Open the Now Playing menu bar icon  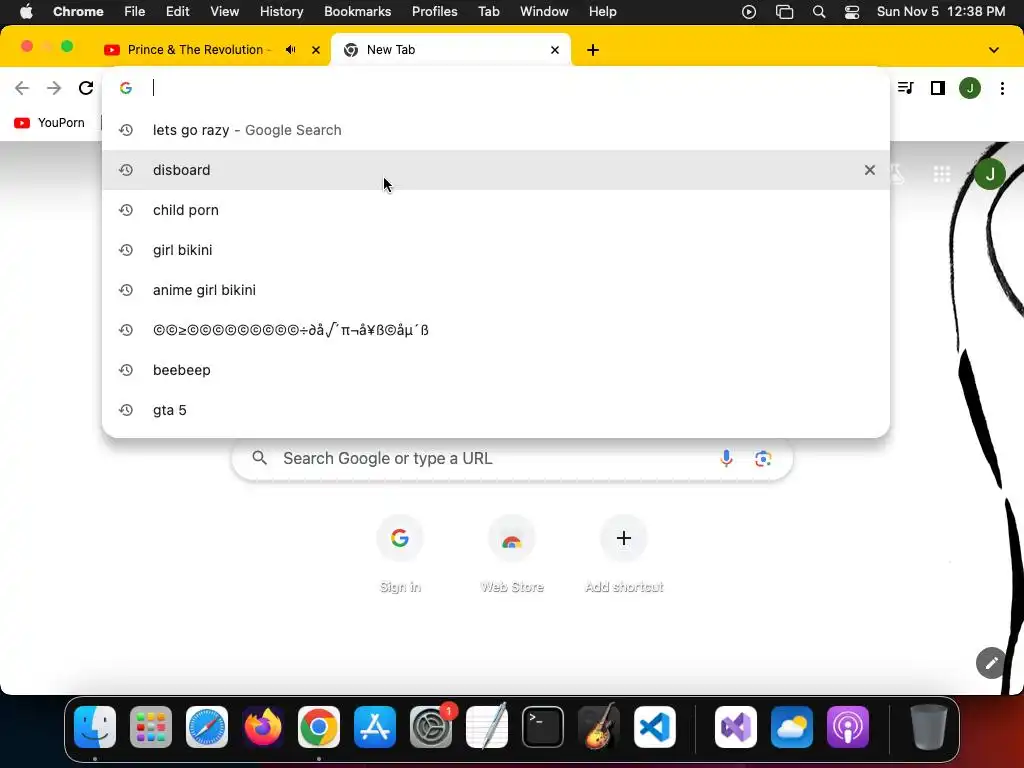(749, 12)
